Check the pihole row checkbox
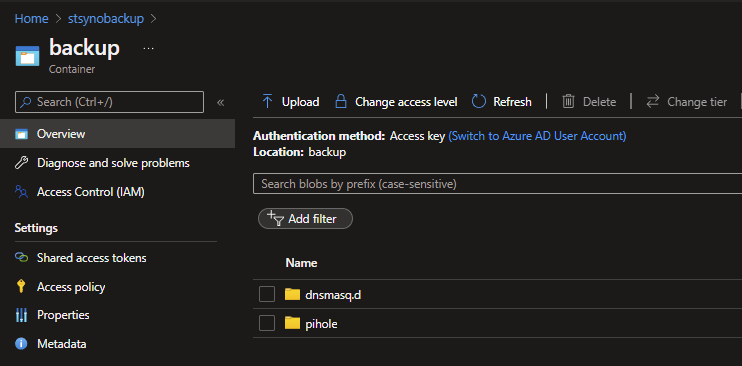This screenshot has height=366, width=742. pyautogui.click(x=267, y=324)
